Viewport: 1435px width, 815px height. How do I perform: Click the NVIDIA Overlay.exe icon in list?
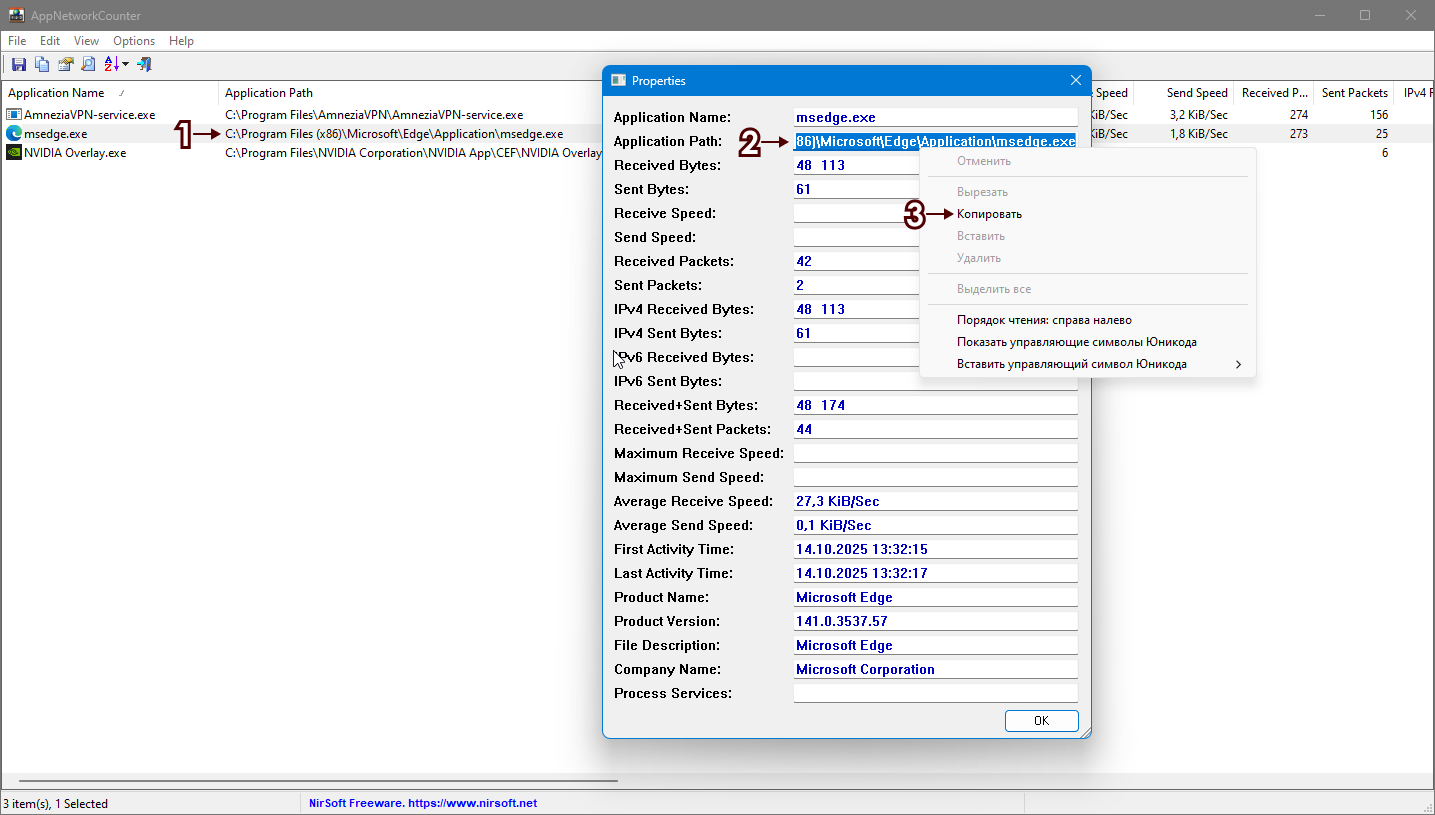point(14,153)
